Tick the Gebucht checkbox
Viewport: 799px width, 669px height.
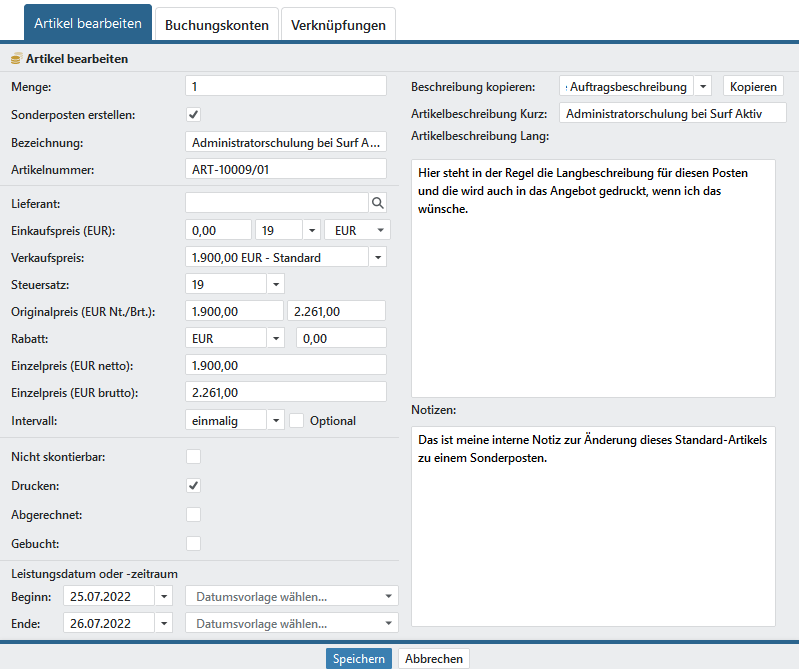193,544
